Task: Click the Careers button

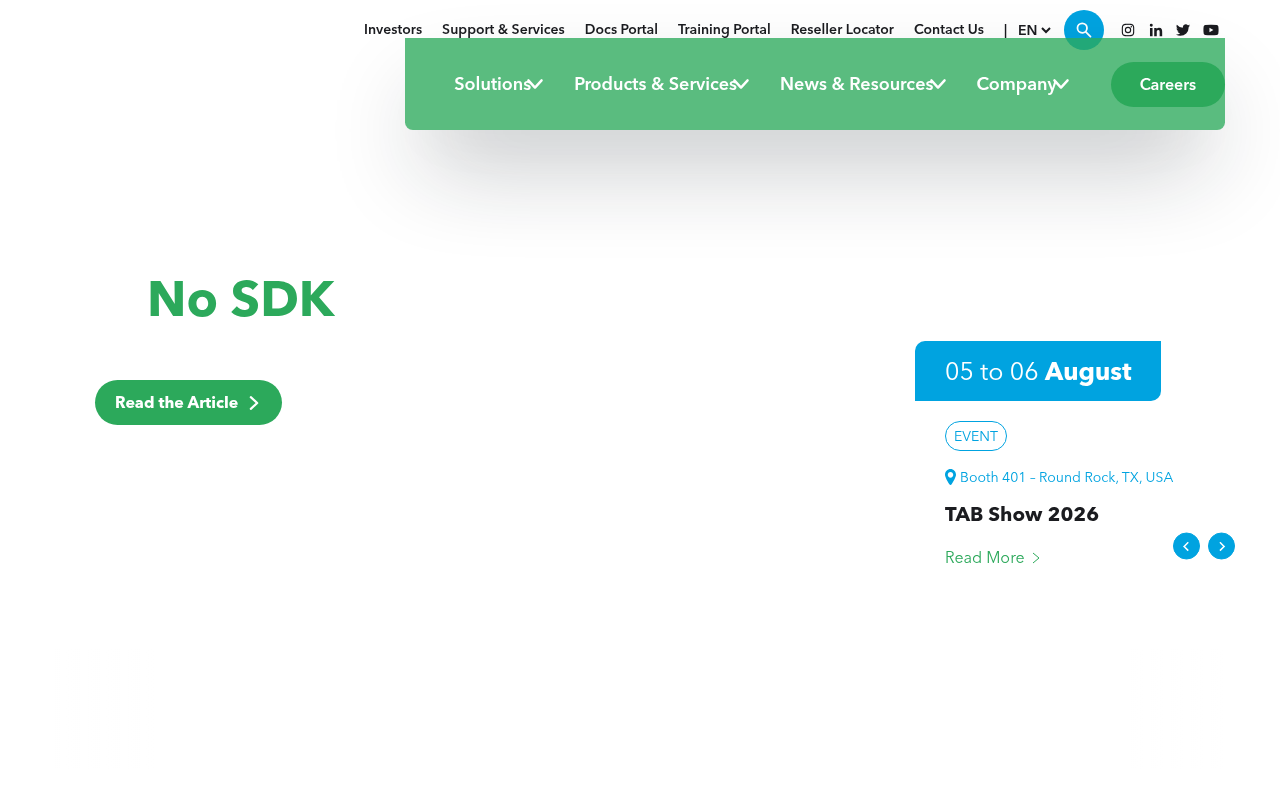Action: [x=1168, y=84]
